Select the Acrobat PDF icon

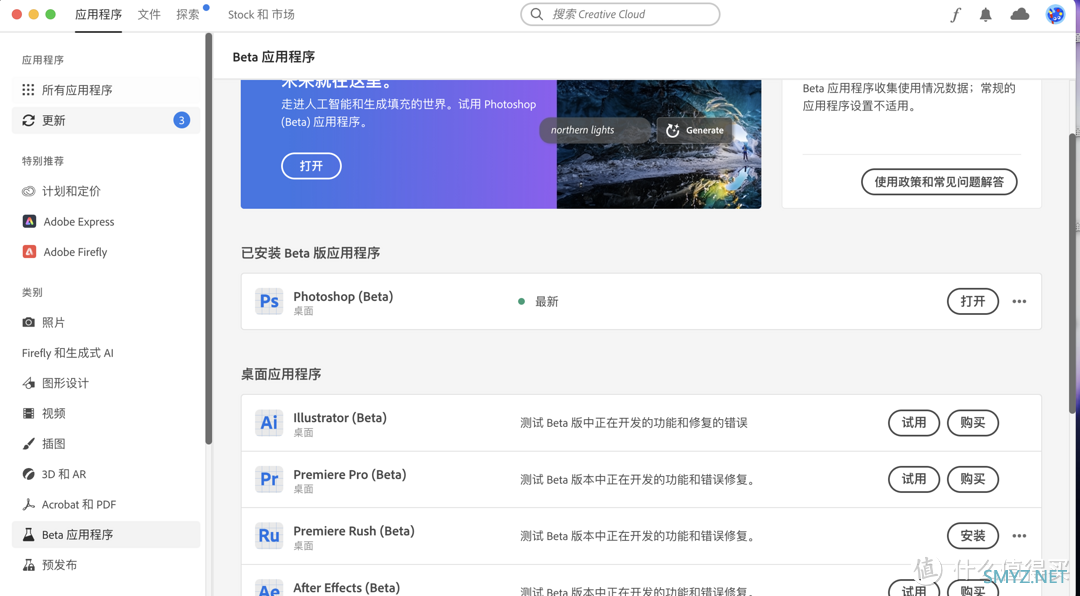[x=28, y=504]
